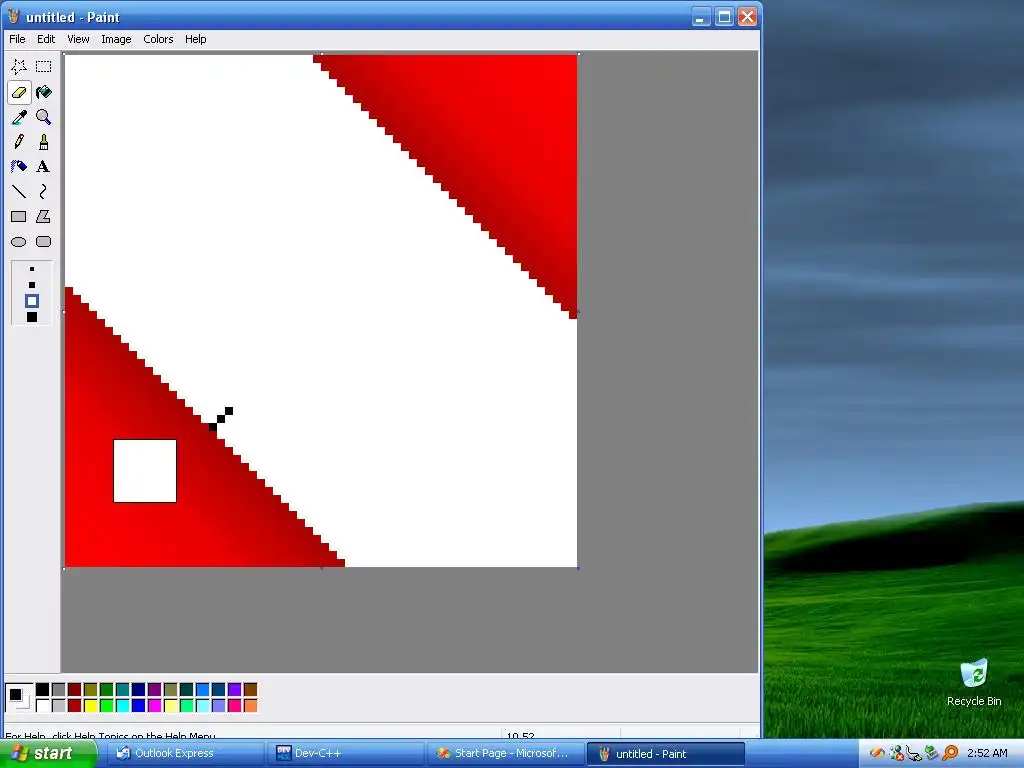Pick the purple palette color
The width and height of the screenshot is (1024, 768).
[x=154, y=690]
